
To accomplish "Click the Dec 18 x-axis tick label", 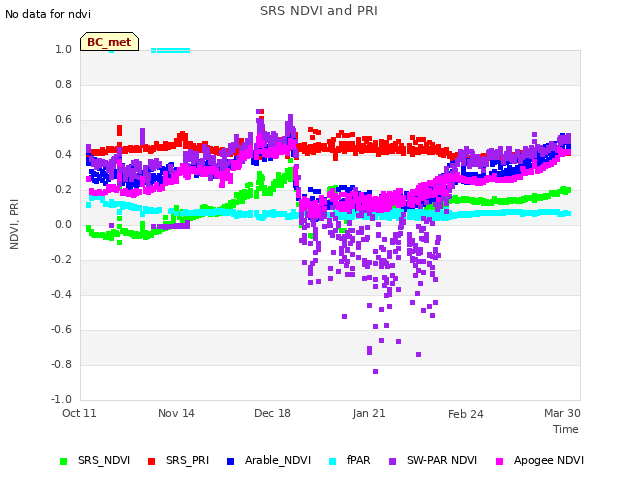I will 272,413.
